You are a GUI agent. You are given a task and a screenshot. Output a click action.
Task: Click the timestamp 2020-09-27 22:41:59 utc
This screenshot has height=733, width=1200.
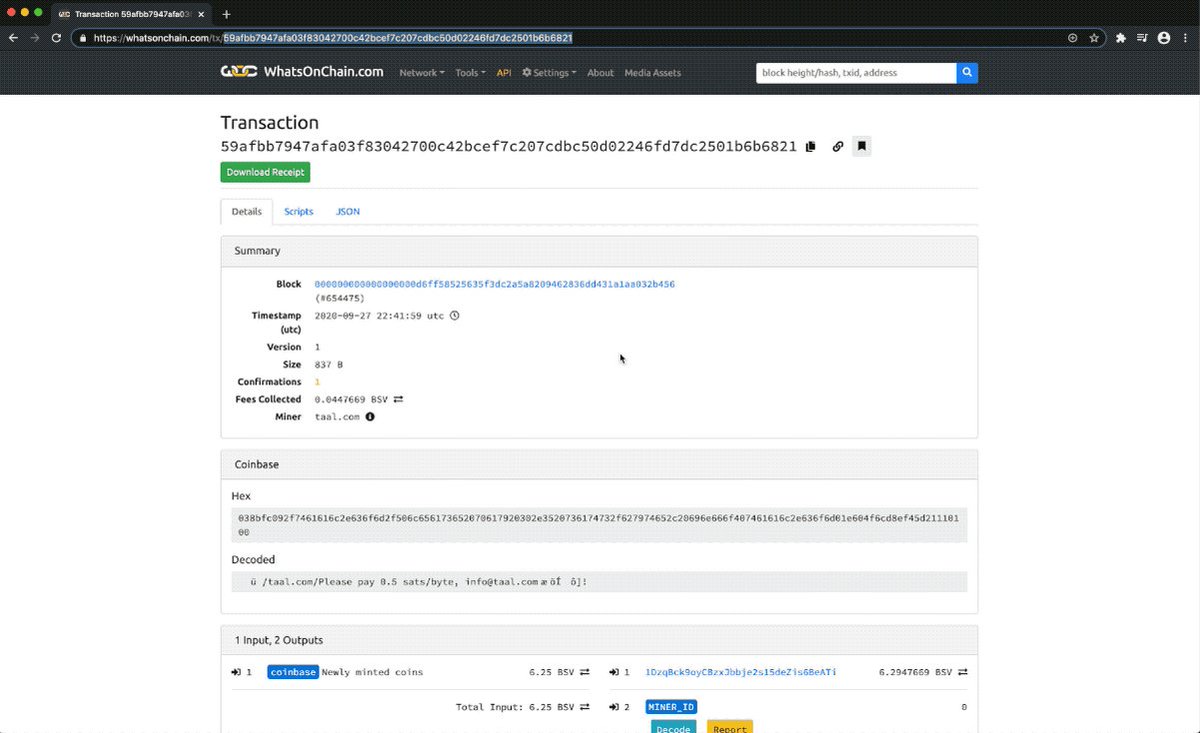379,315
